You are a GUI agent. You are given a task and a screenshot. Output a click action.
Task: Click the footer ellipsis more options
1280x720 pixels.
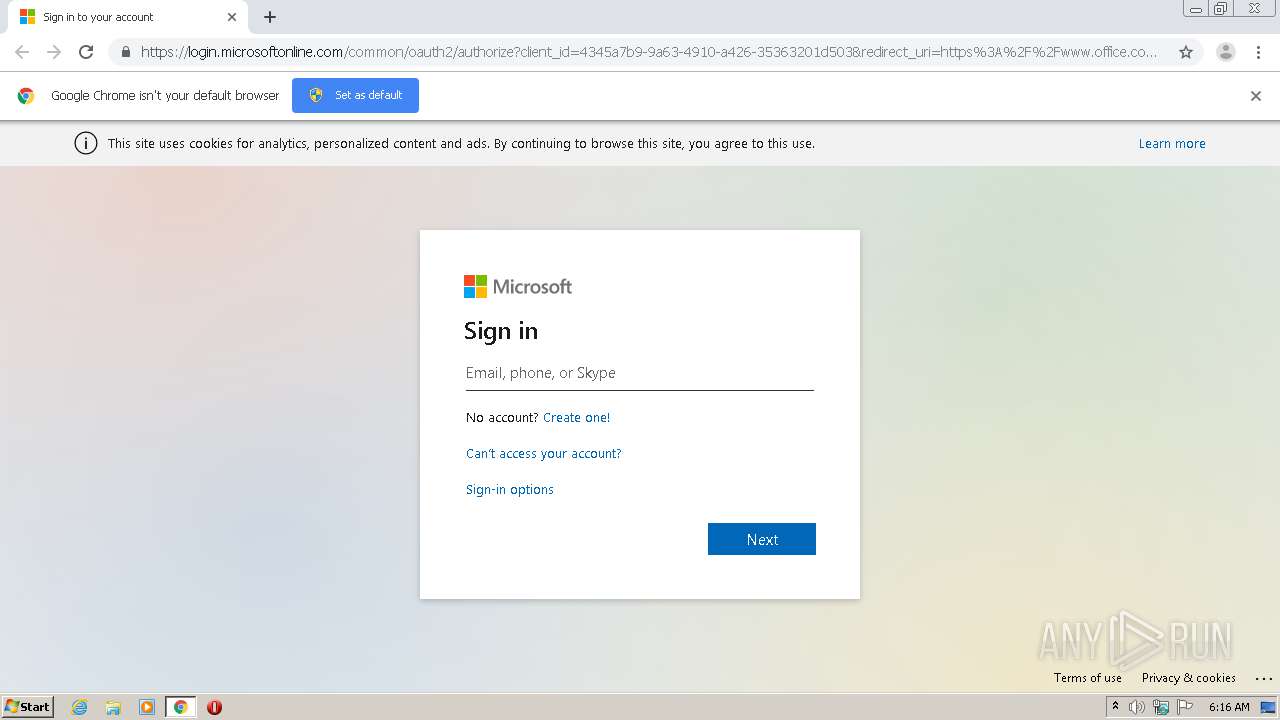pos(1263,678)
